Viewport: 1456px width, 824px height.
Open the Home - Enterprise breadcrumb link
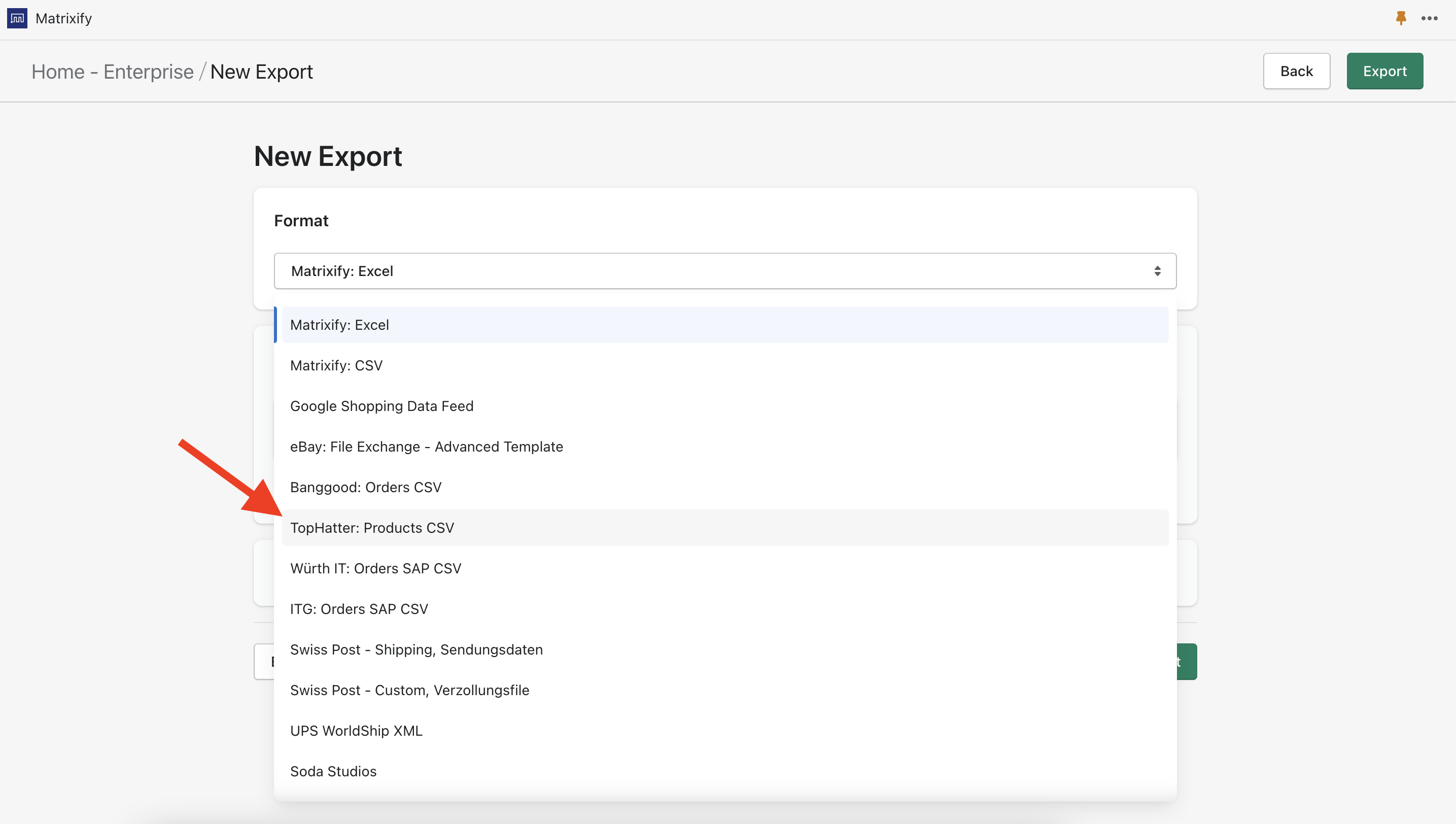(112, 72)
